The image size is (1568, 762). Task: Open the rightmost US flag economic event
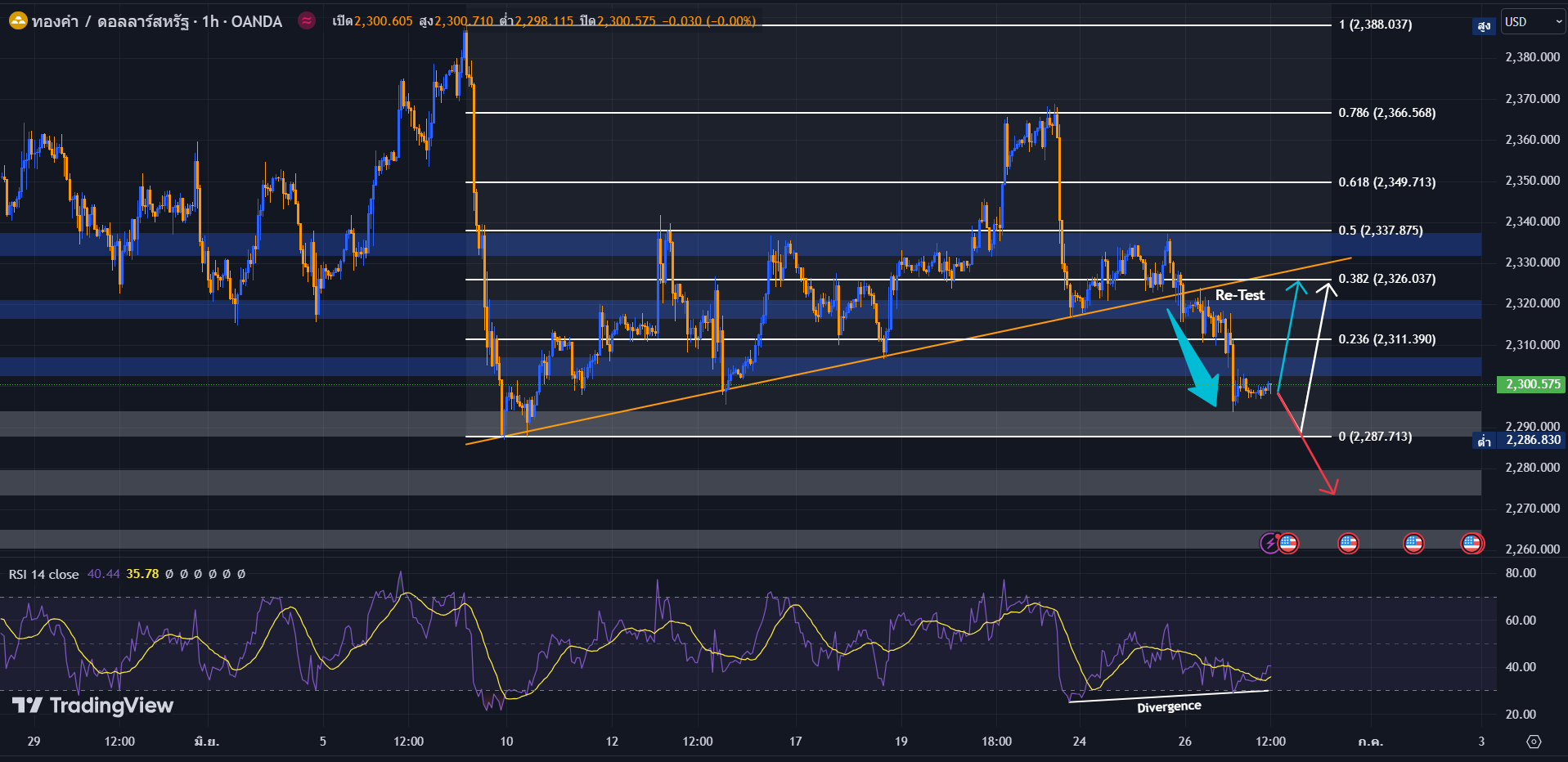pyautogui.click(x=1471, y=542)
